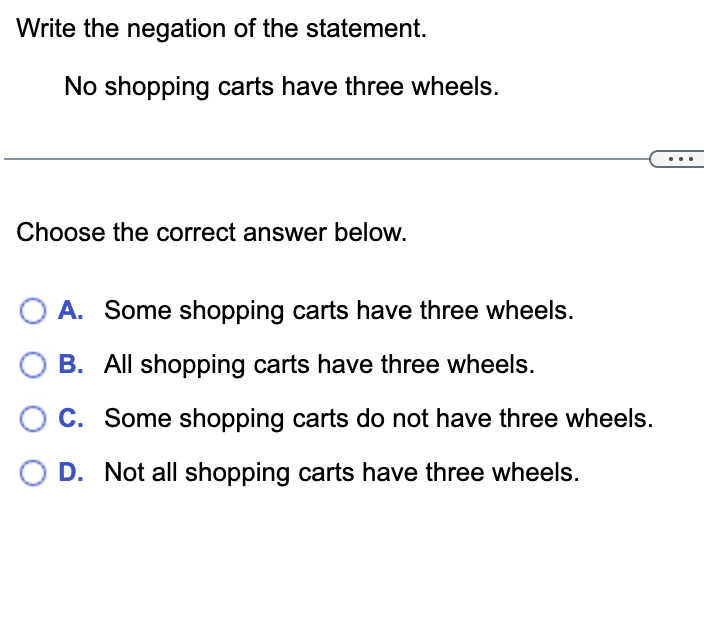Click the word 'negation' in the instruction
This screenshot has height=638, width=704.
(x=176, y=30)
